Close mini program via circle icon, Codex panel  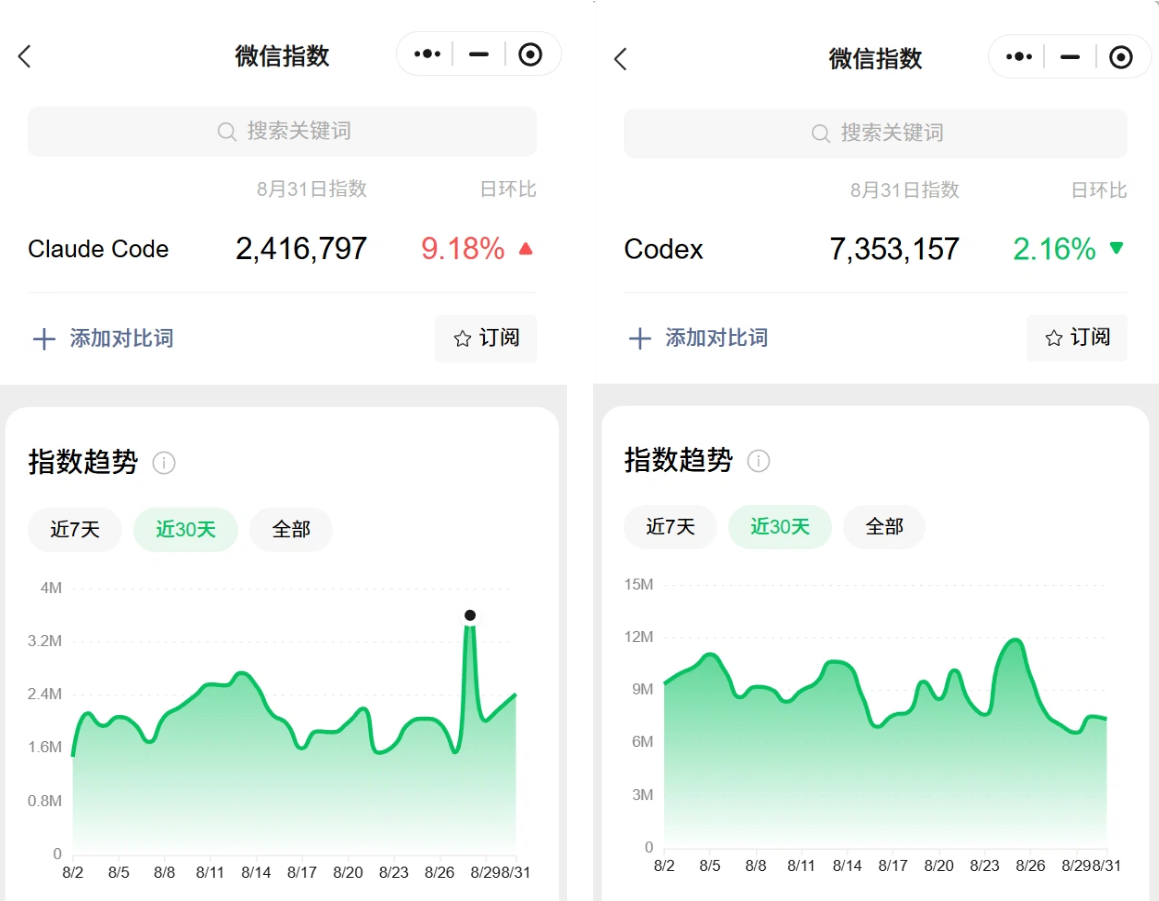click(x=1121, y=57)
